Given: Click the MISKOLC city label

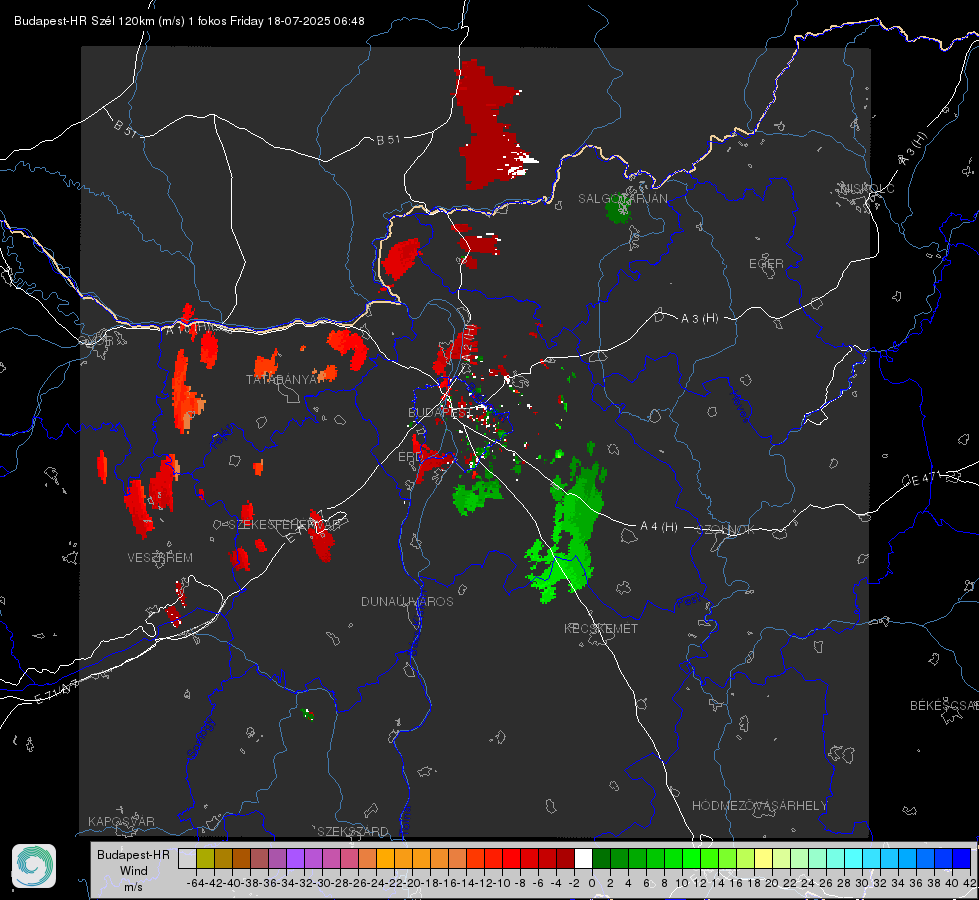Looking at the screenshot, I should coord(867,189).
